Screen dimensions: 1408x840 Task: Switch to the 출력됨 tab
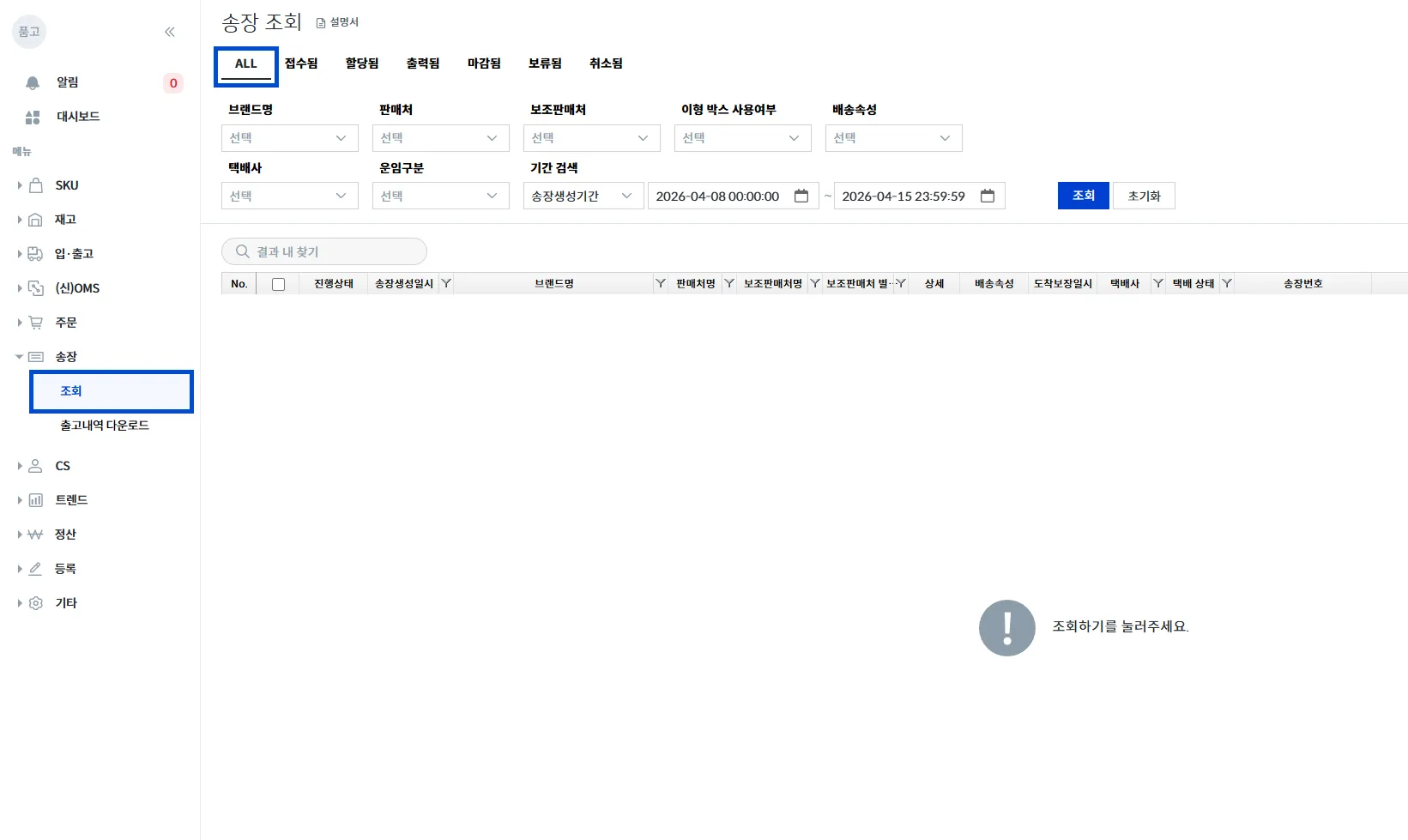423,63
